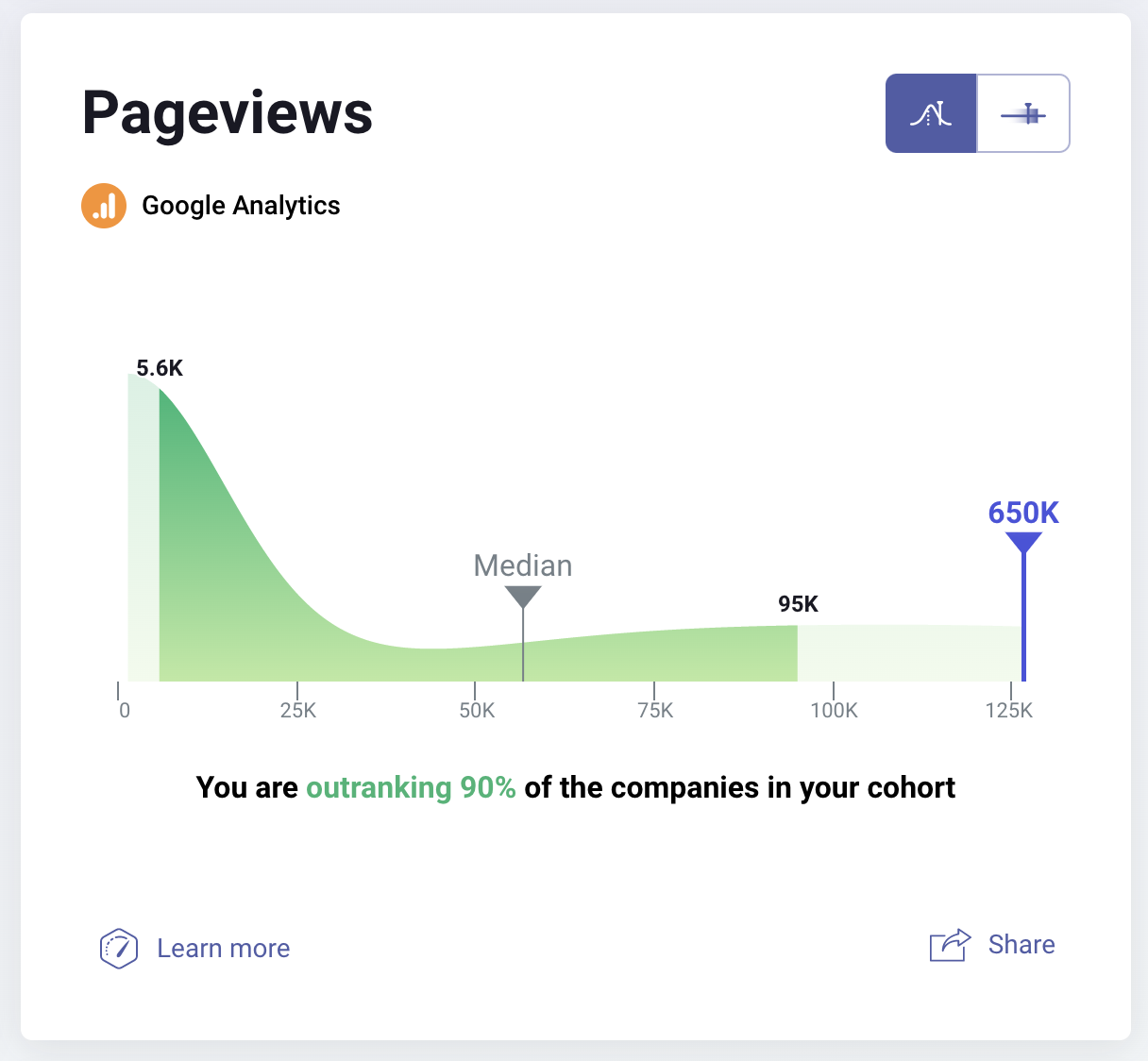Expand the 5.6K label details
The width and height of the screenshot is (1148, 1061).
(x=160, y=368)
